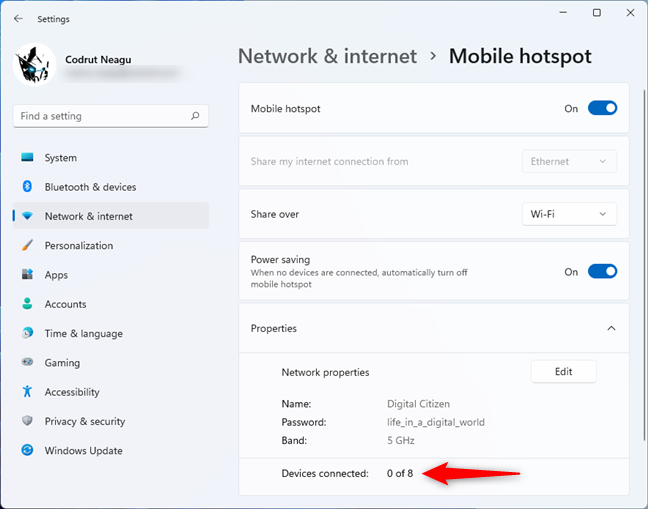Click Edit network properties button
The width and height of the screenshot is (648, 509).
pos(563,371)
